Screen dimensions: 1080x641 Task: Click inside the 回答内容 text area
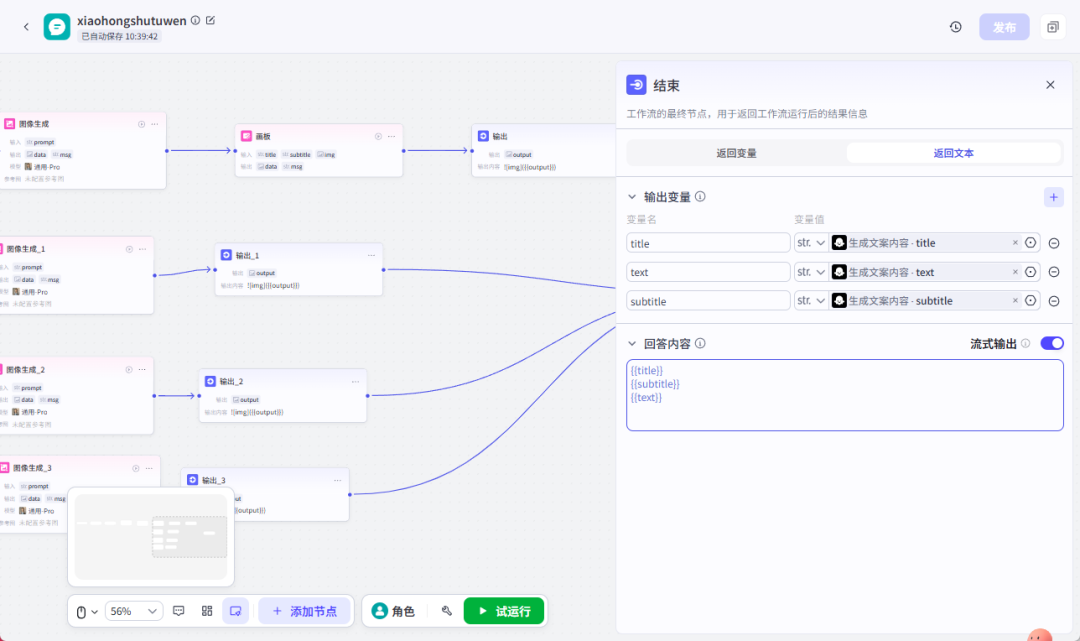click(844, 395)
